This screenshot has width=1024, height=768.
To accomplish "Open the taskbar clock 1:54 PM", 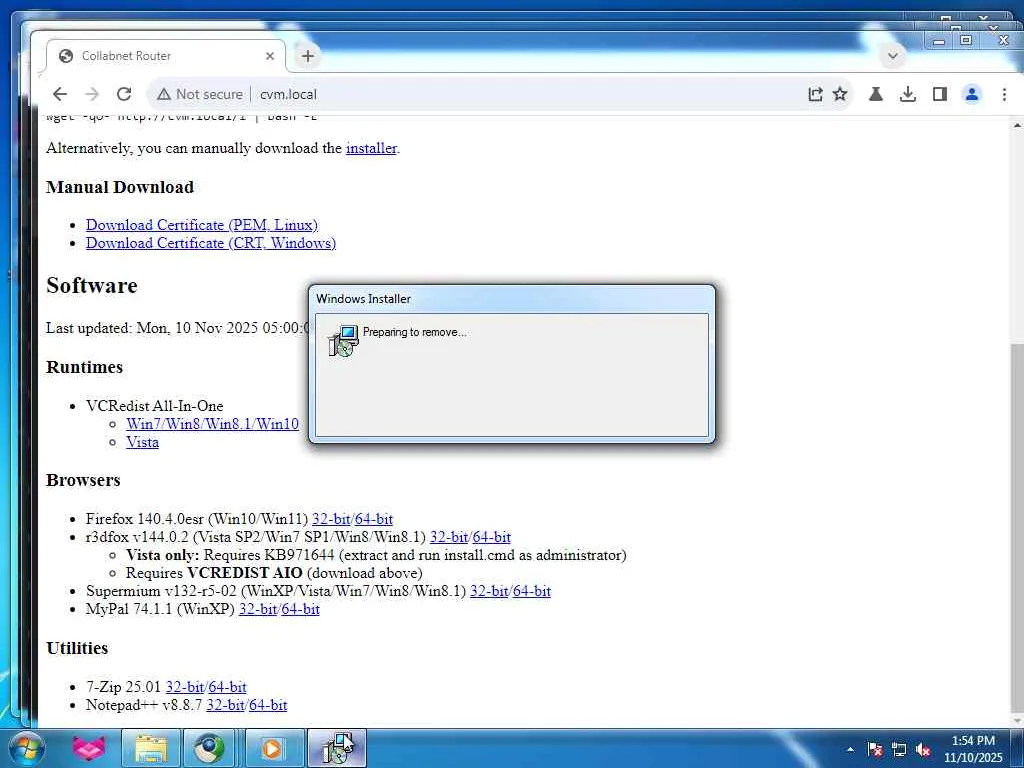I will coord(973,749).
